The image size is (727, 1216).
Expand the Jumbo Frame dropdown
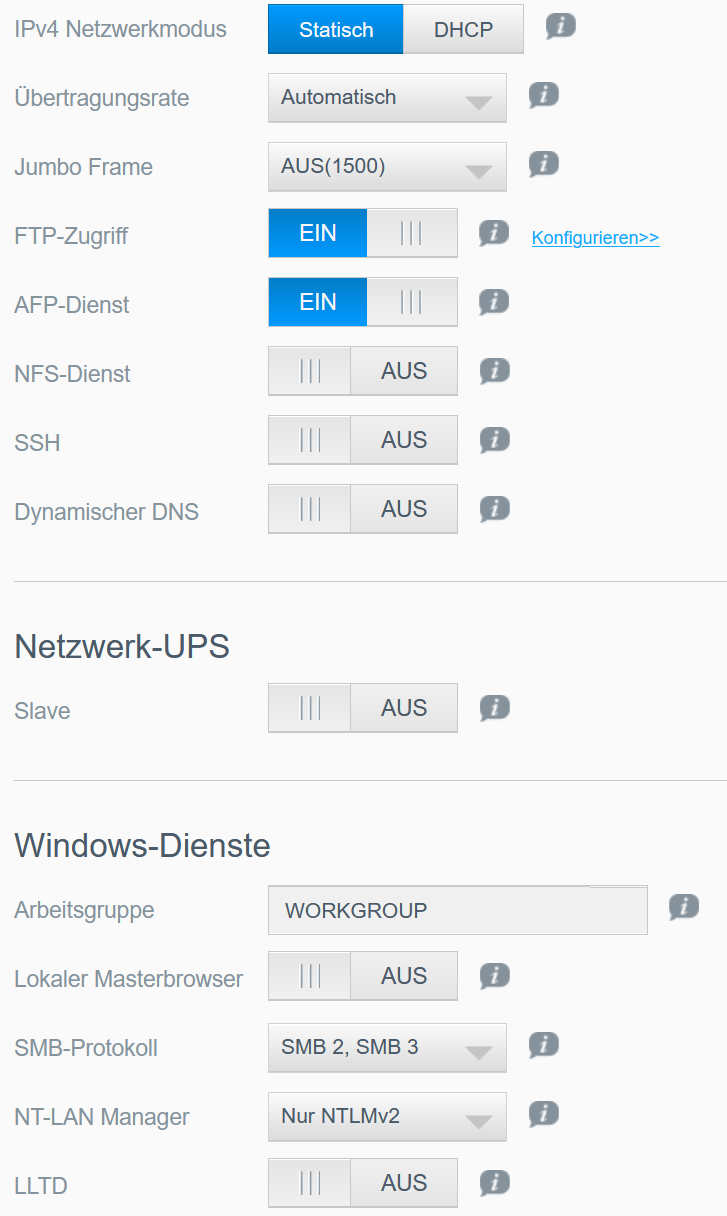pyautogui.click(x=387, y=167)
